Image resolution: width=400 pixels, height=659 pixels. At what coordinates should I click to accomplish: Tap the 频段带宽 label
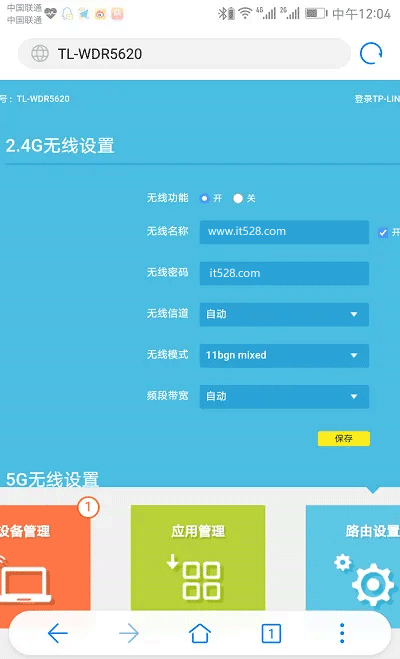167,396
